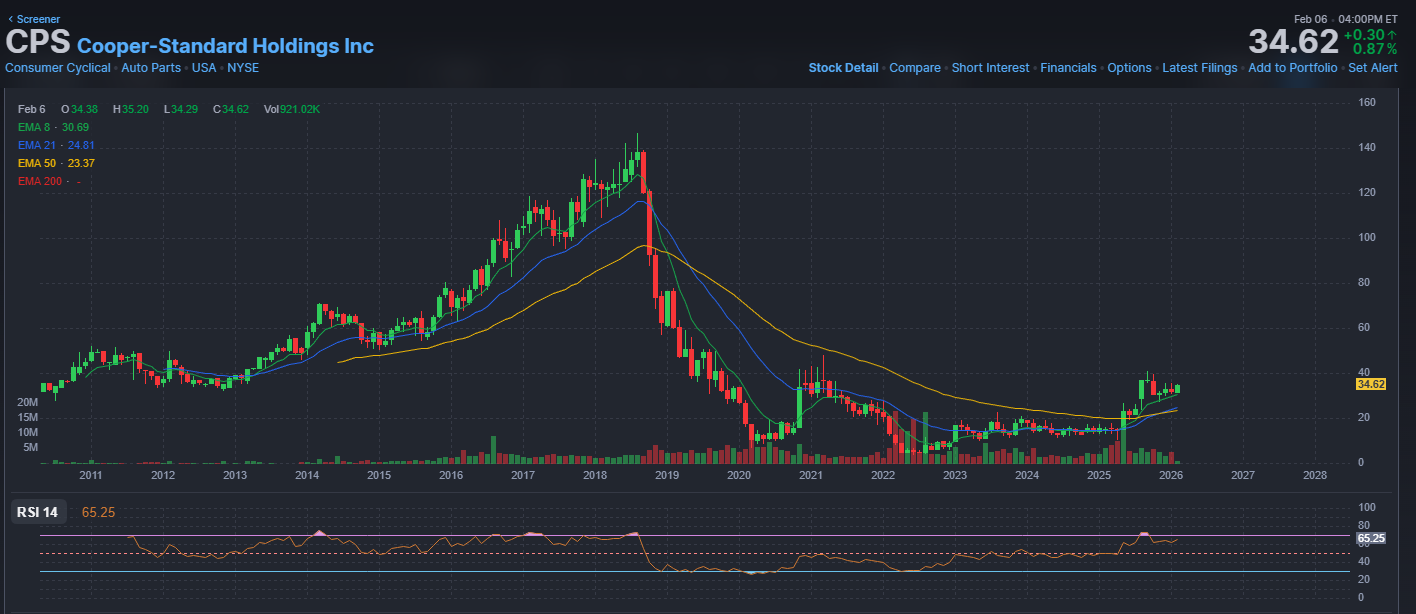Click the 160 price axis label

[1367, 102]
